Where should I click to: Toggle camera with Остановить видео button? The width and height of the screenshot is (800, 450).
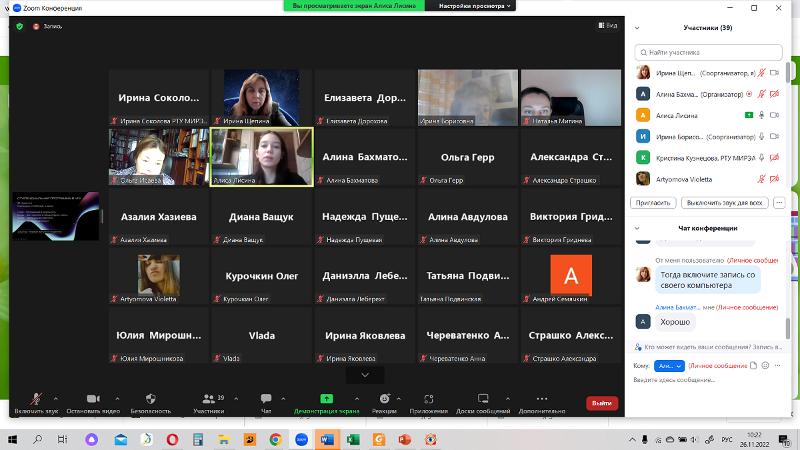(92, 398)
